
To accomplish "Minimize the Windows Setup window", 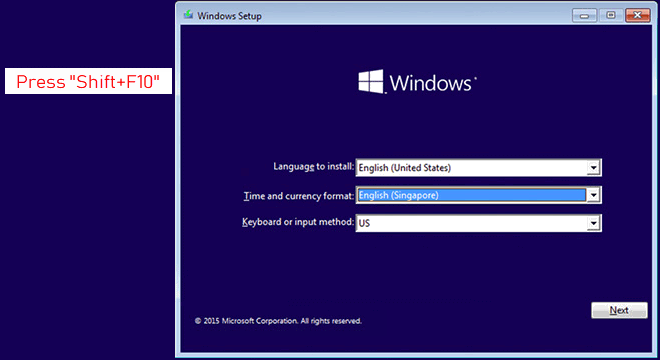I will [x=584, y=16].
